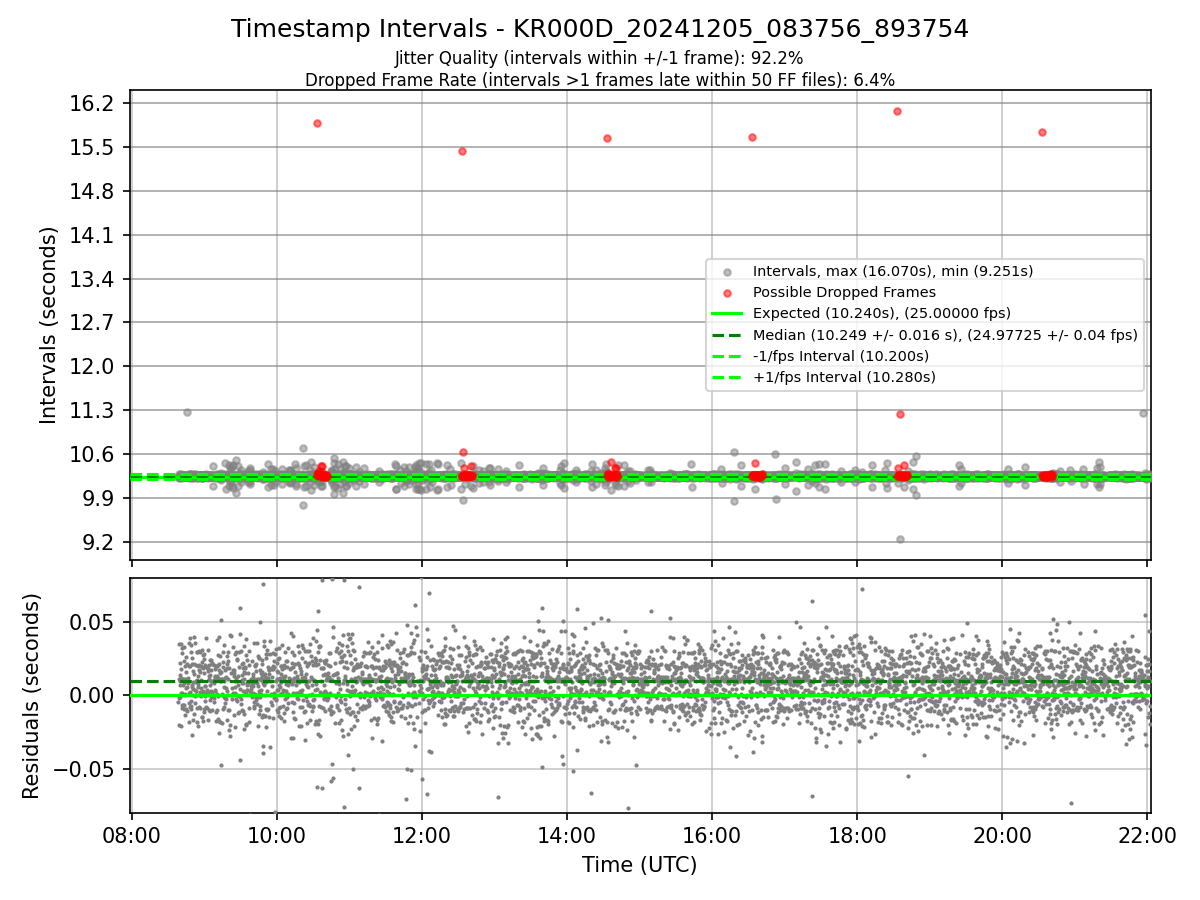This screenshot has width=1200, height=900.
Task: Click the red outlier point near 20:30 at about 15.75 s
Action: (x=1042, y=132)
